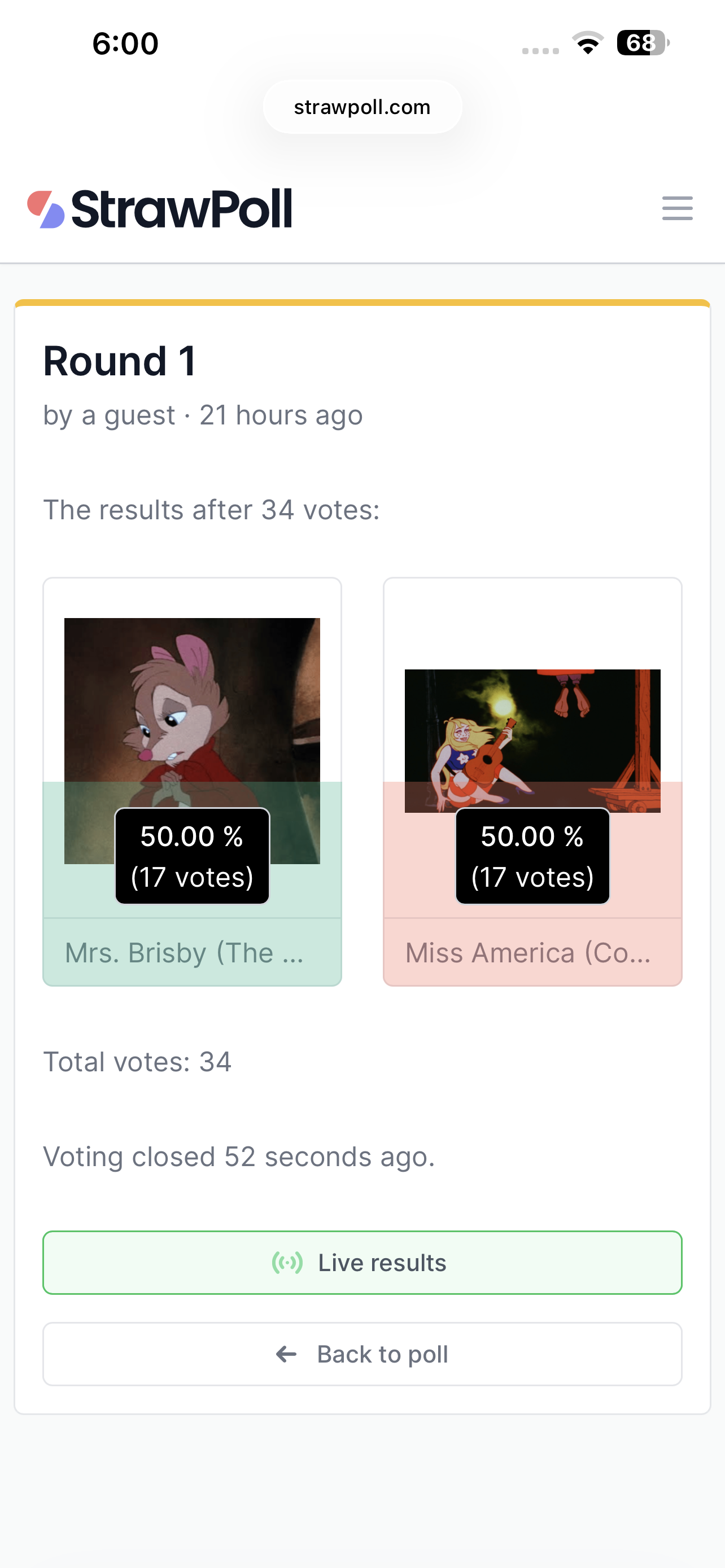Tap Mrs. Brisby 50.00 % votes badge
725x1568 pixels.
(x=192, y=856)
